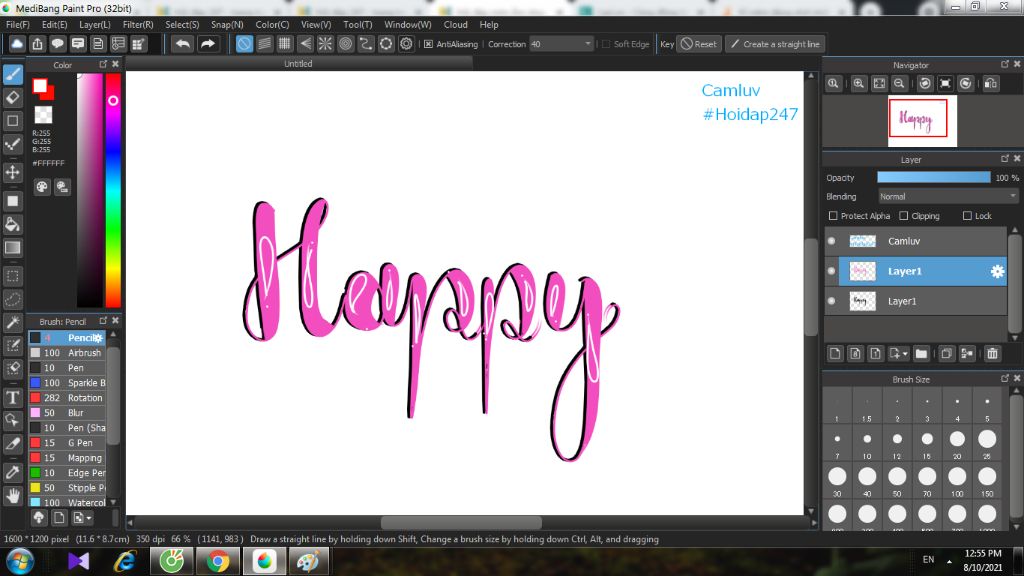Select the Text tool
Screen dimensions: 1024x576
[13, 397]
